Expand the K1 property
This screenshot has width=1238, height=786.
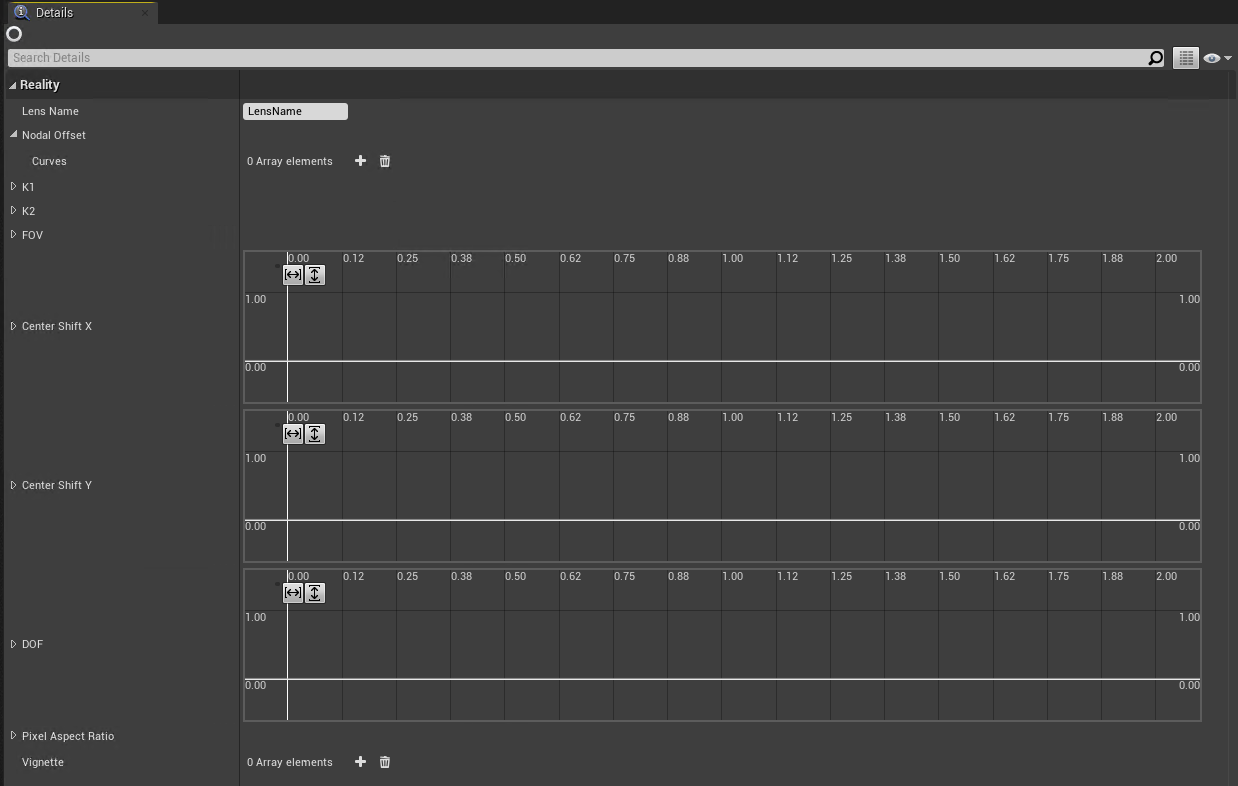(x=14, y=187)
